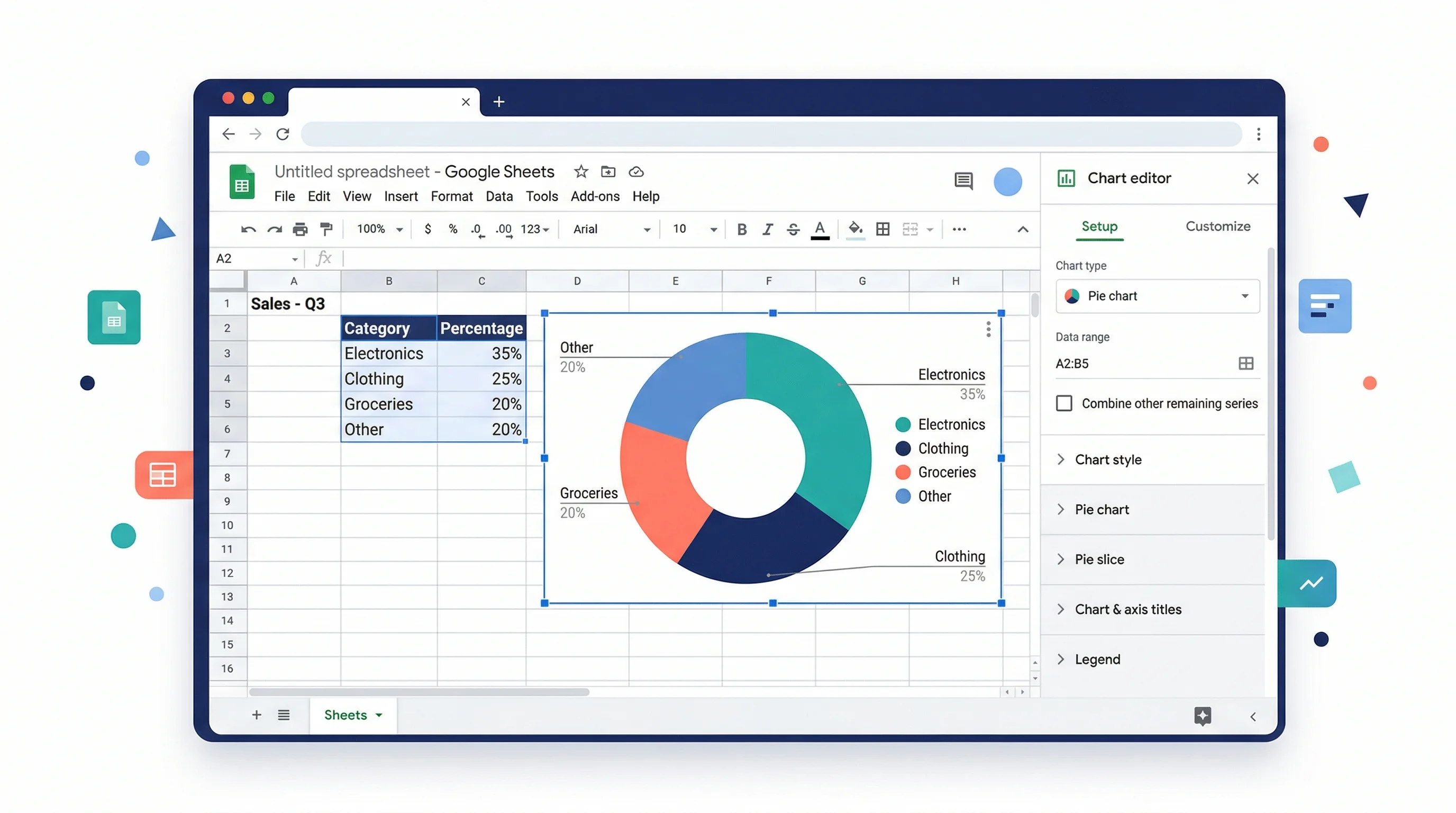Viewport: 1456px width, 813px height.
Task: Toggle bold formatting
Action: 742,229
